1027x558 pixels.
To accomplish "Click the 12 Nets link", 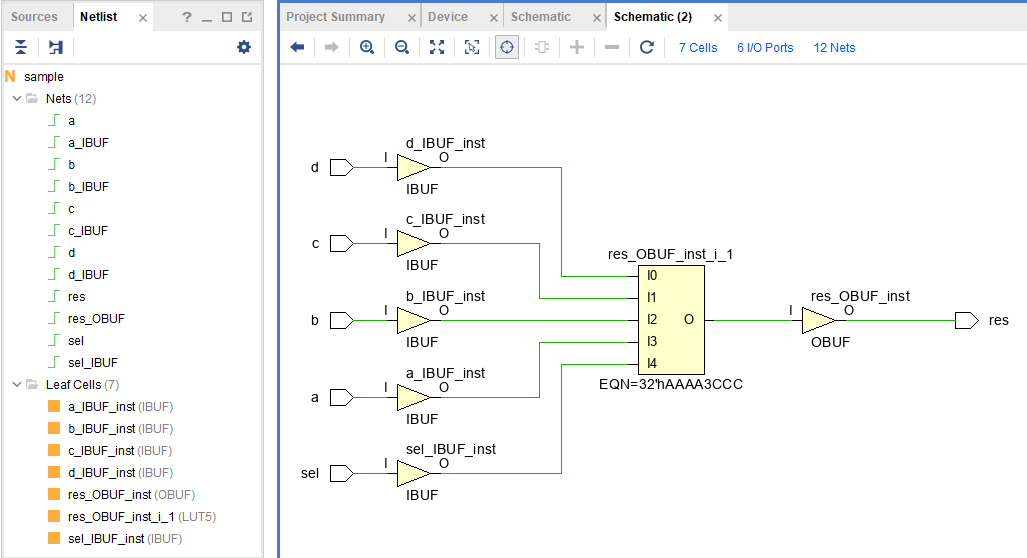I will click(834, 47).
